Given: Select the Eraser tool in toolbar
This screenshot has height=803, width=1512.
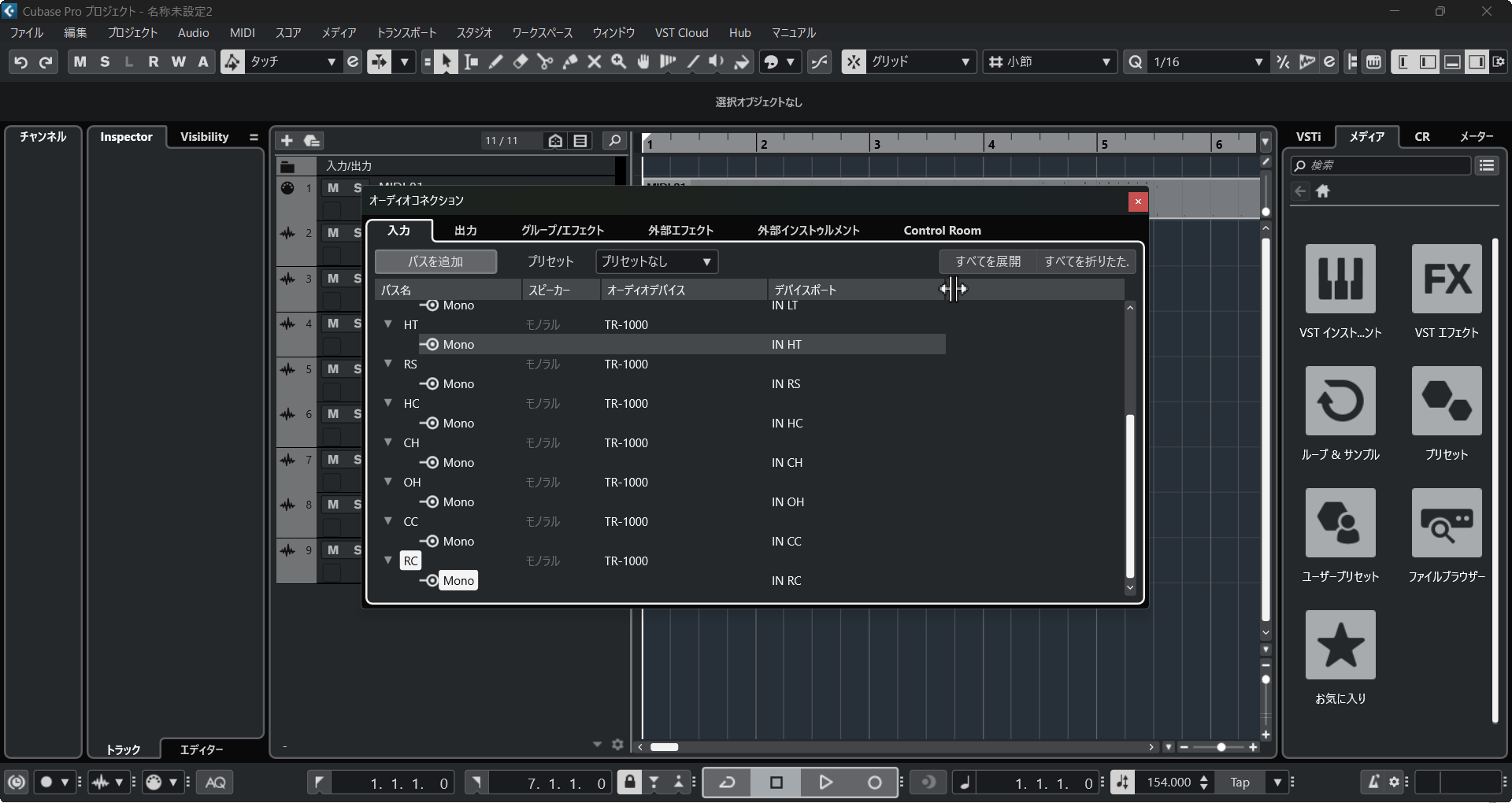Looking at the screenshot, I should 520,62.
